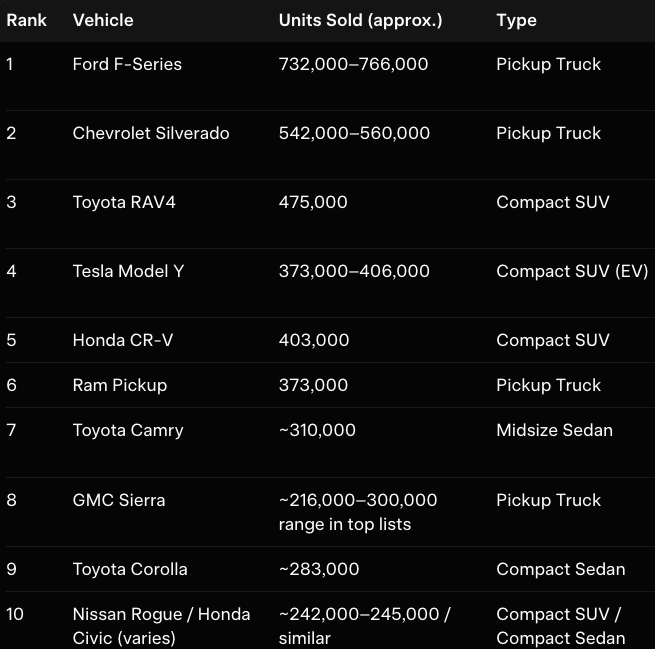This screenshot has height=649, width=655.
Task: Click the Type column header
Action: click(x=516, y=20)
